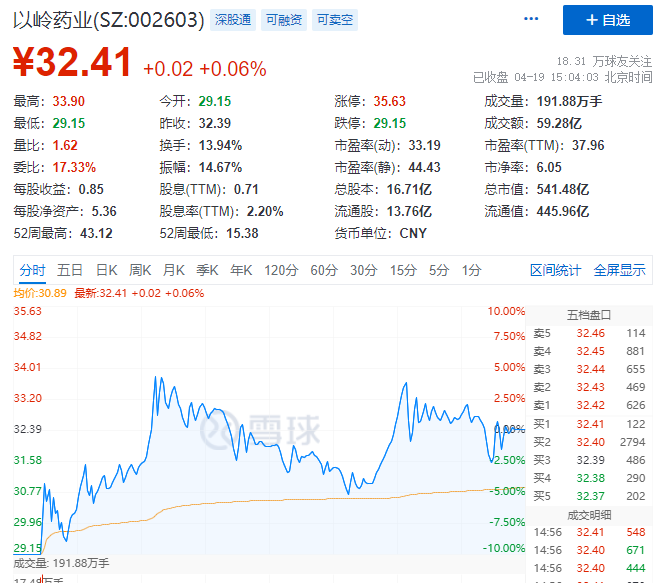Click the current price ¥32.41
This screenshot has height=583, width=667.
coord(72,63)
